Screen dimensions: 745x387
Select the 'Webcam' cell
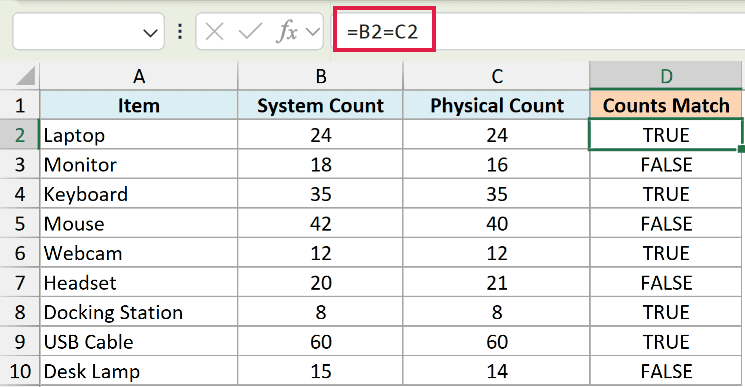pyautogui.click(x=139, y=253)
